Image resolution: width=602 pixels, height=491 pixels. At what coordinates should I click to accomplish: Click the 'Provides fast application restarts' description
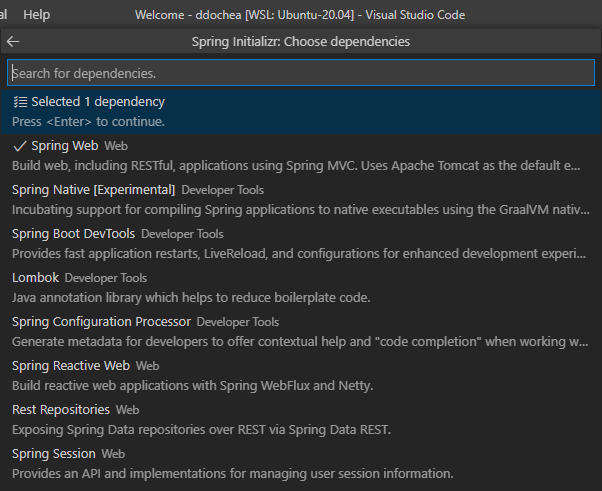click(x=299, y=254)
